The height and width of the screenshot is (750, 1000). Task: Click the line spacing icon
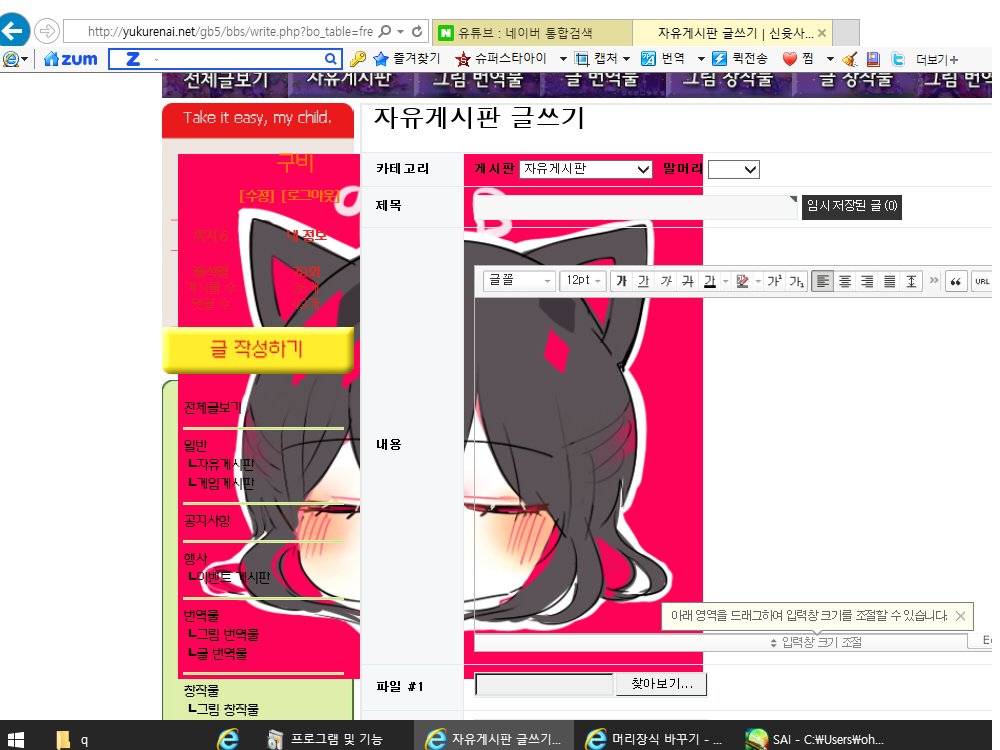pos(912,281)
